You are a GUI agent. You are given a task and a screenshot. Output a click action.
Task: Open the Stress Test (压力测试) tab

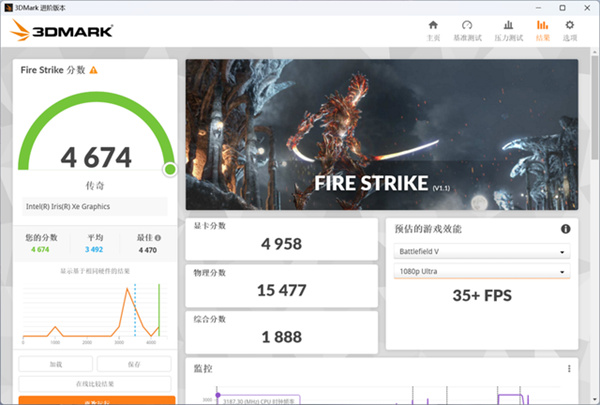509,31
